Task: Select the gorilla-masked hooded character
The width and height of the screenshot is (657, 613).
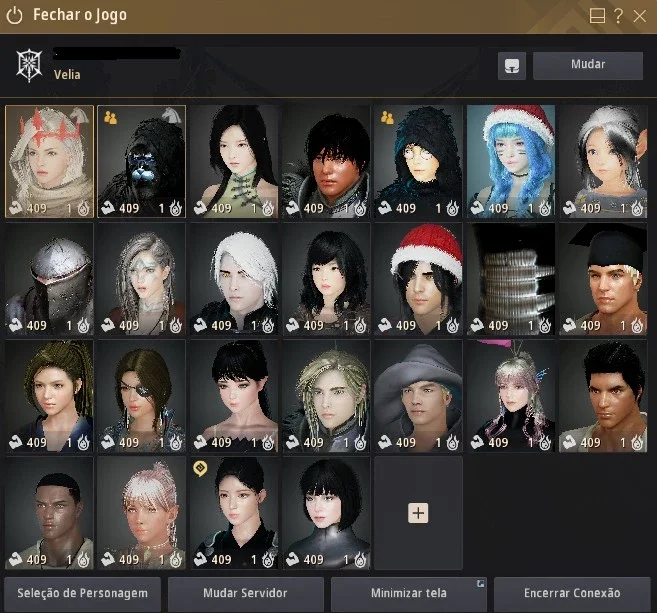Action: [x=142, y=161]
